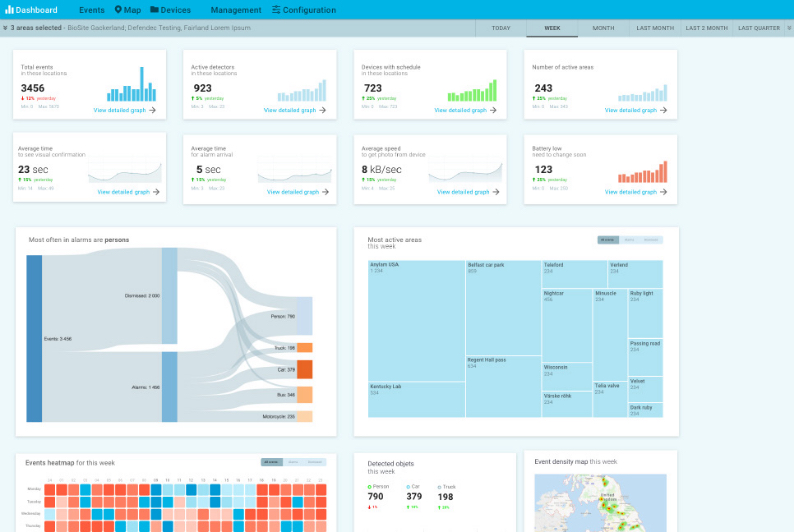794x532 pixels.
Task: Click the Passing road treemap block
Action: 645,357
